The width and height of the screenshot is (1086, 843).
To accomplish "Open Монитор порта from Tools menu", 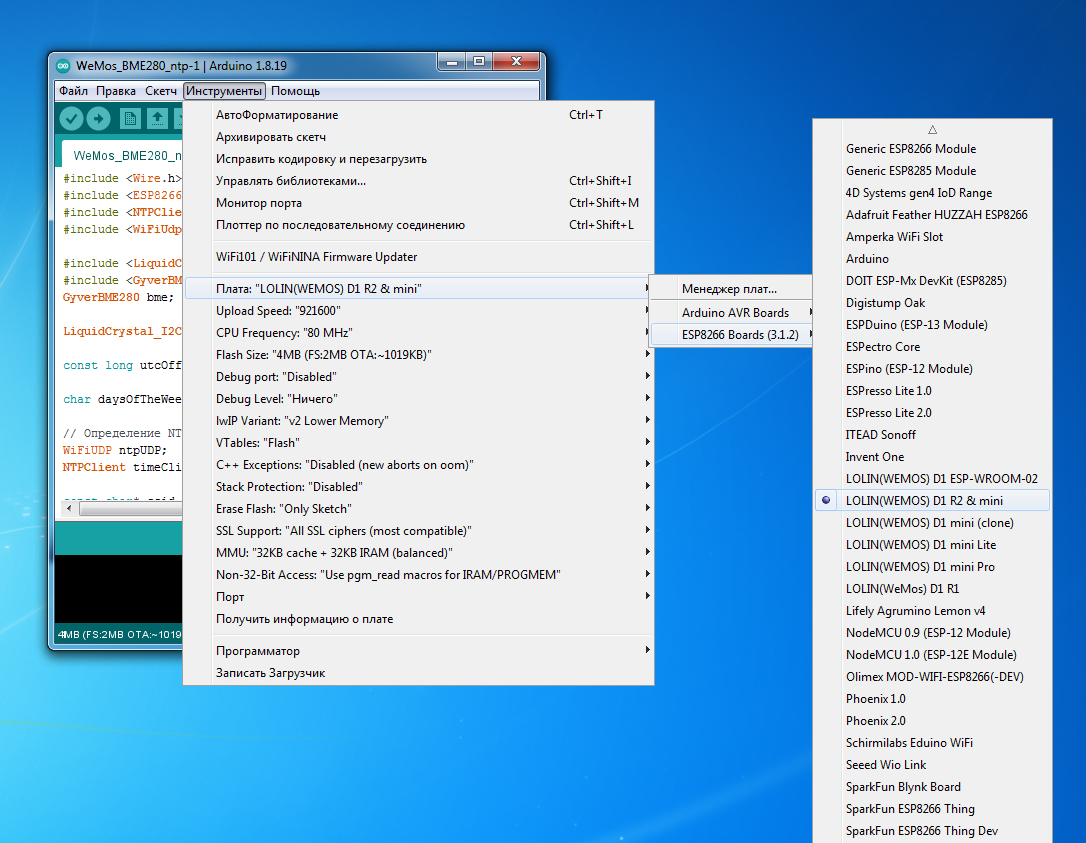I will pos(259,203).
